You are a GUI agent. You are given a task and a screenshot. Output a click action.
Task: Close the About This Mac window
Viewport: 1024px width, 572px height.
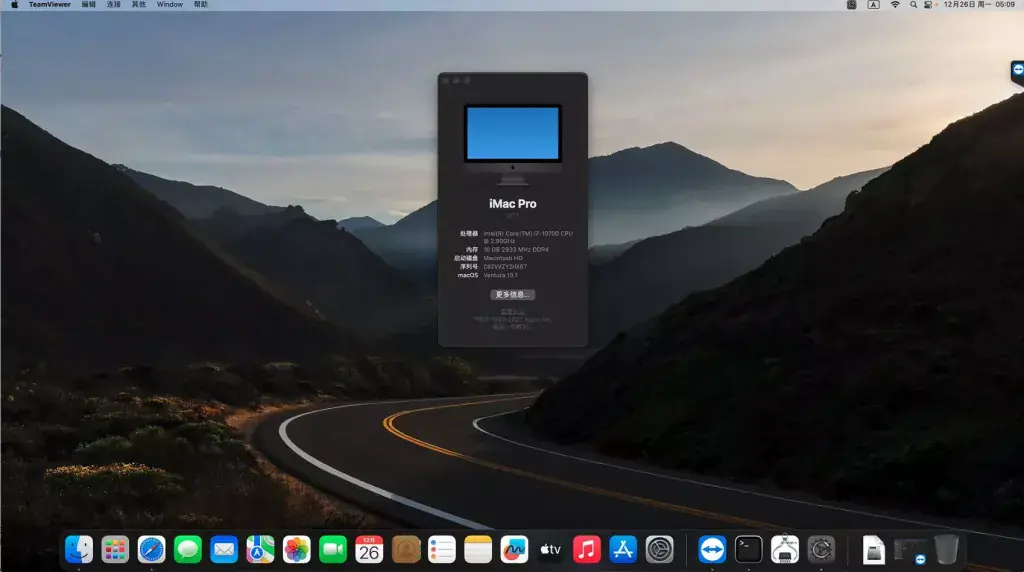[x=446, y=80]
